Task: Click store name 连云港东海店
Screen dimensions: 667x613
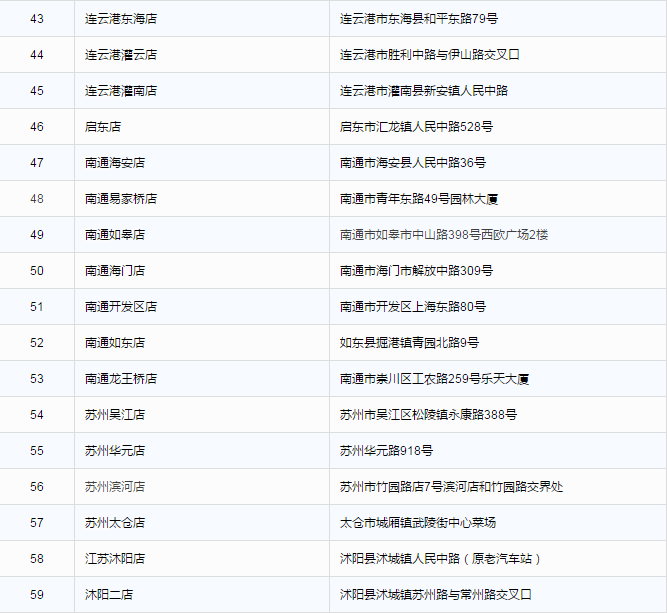Action: coord(121,19)
